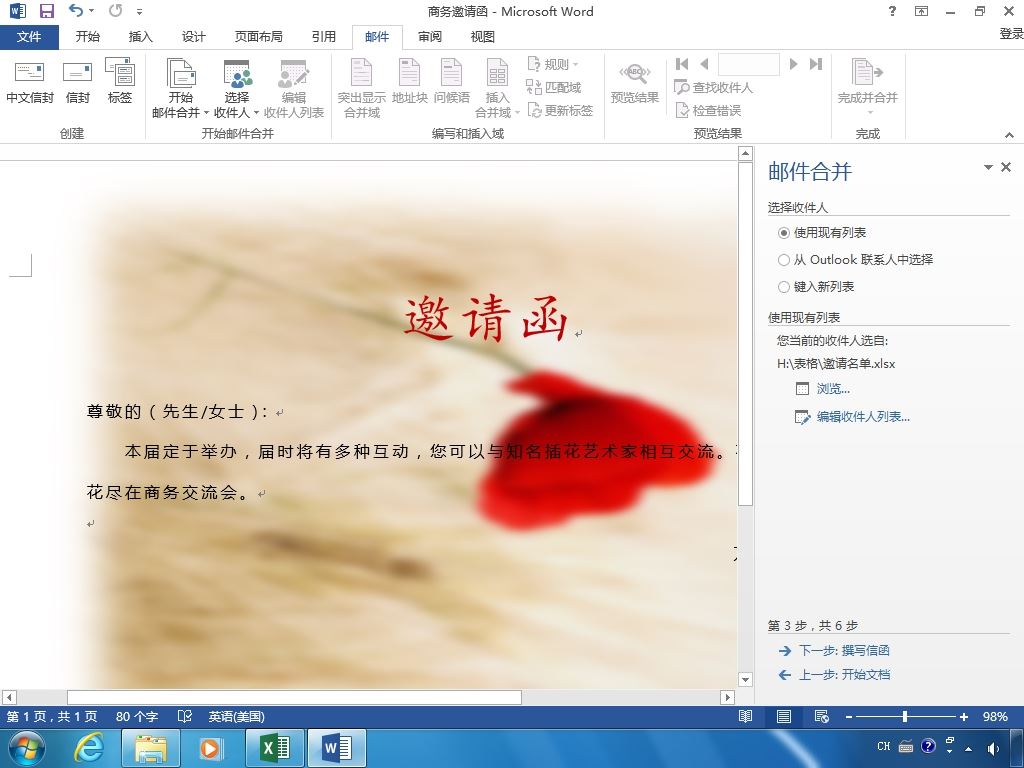This screenshot has height=768, width=1024.
Task: Open the 邮件合并 pane options dropdown
Action: pos(988,168)
